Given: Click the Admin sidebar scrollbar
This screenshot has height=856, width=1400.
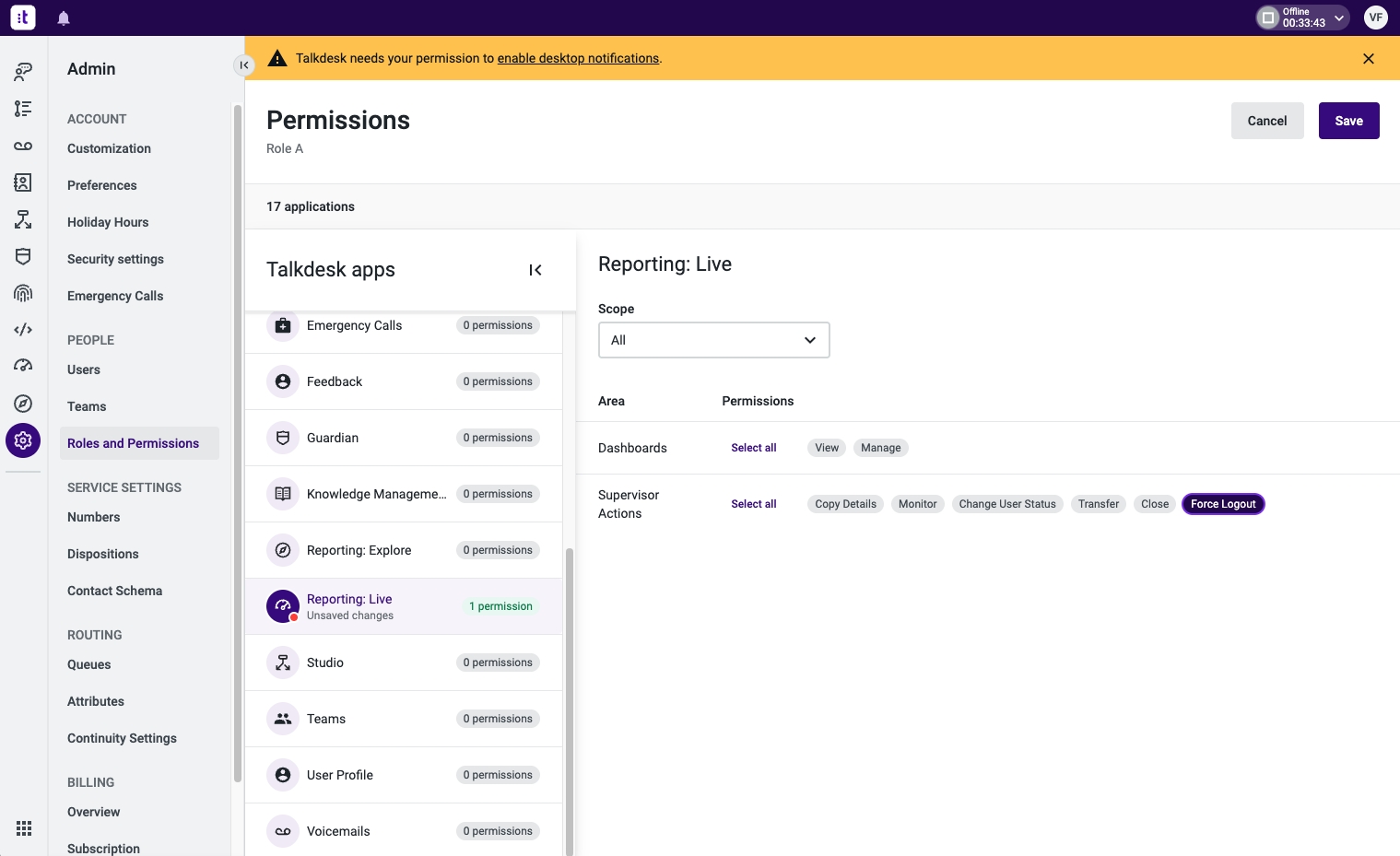Looking at the screenshot, I should pyautogui.click(x=237, y=442).
